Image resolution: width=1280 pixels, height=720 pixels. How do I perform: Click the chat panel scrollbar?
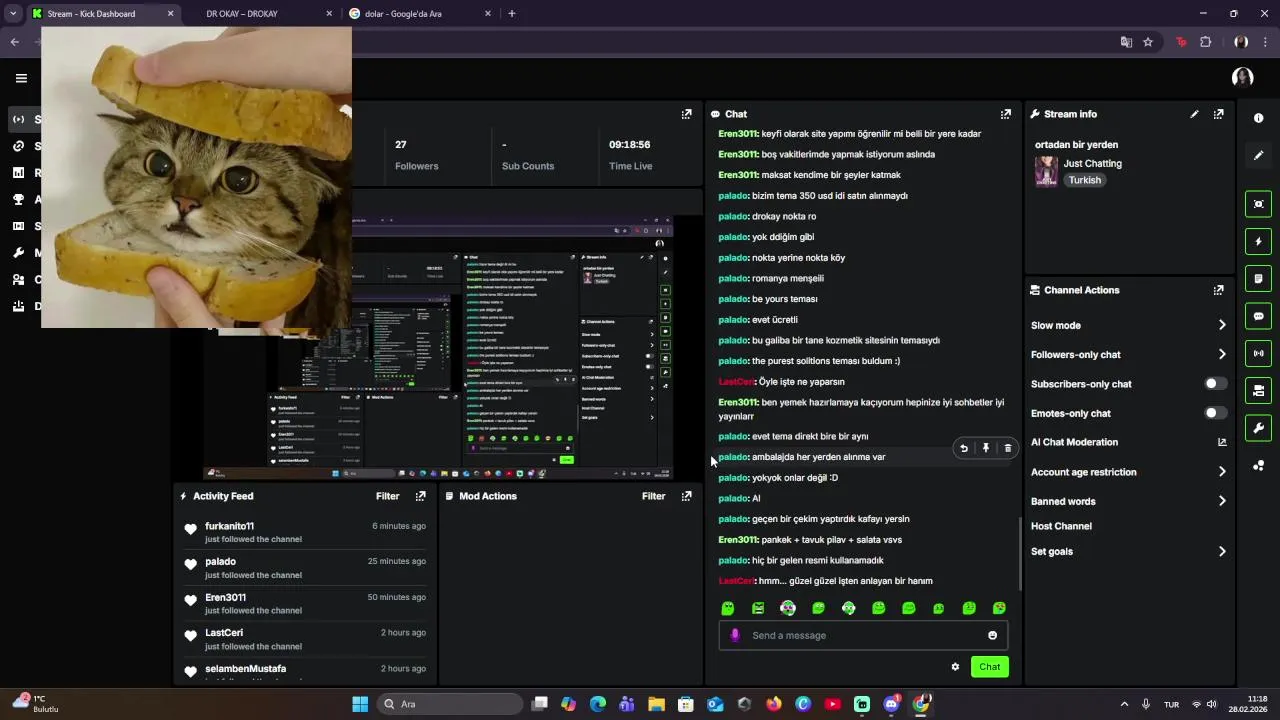[1020, 553]
